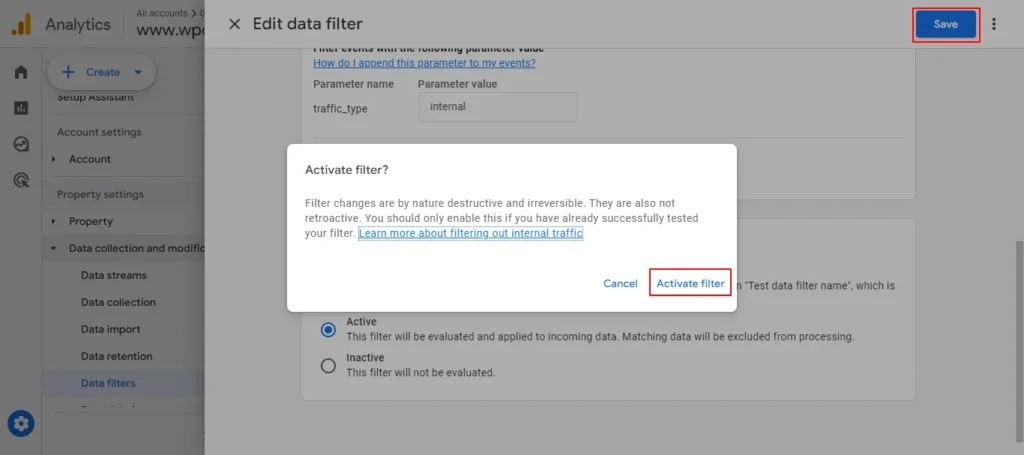Open the Advertising icon in sidebar
This screenshot has width=1024, height=455.
point(21,180)
